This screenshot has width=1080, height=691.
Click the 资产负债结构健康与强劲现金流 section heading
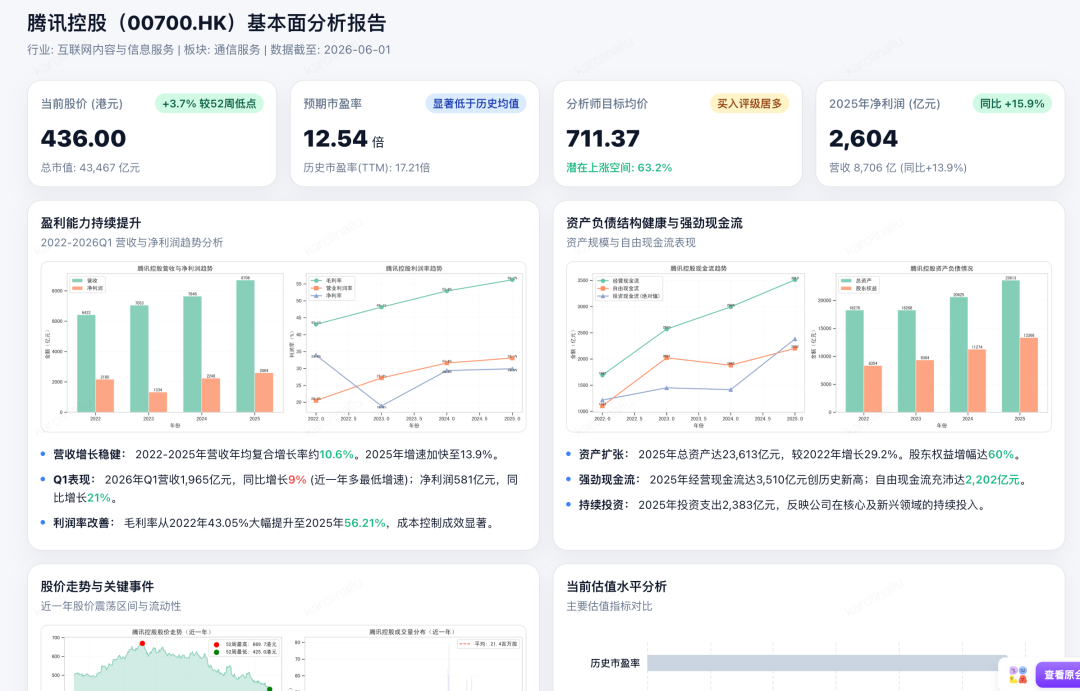click(654, 223)
